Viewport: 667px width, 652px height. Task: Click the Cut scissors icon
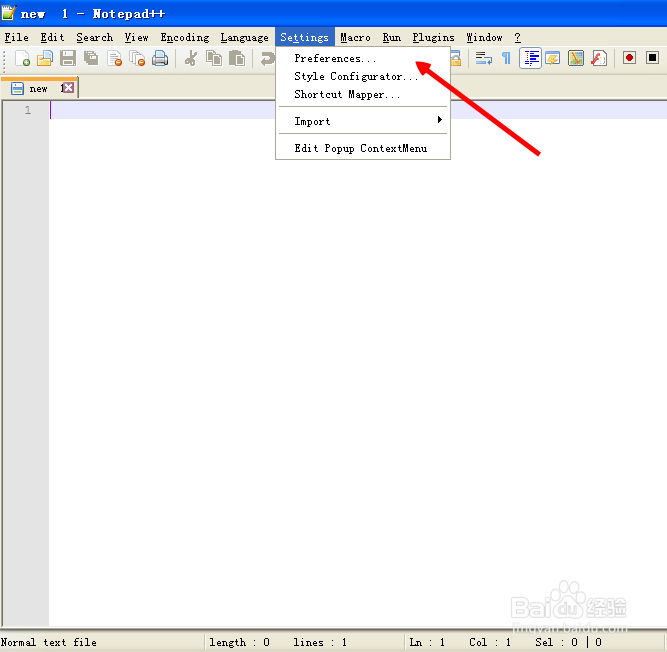point(191,58)
